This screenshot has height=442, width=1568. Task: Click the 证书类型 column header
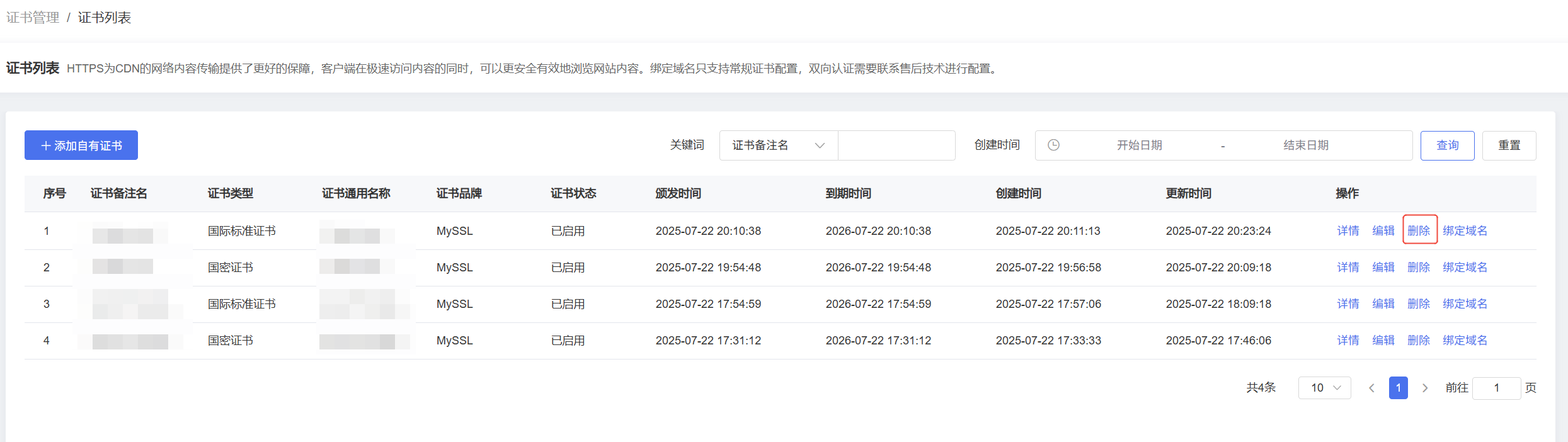tap(231, 193)
